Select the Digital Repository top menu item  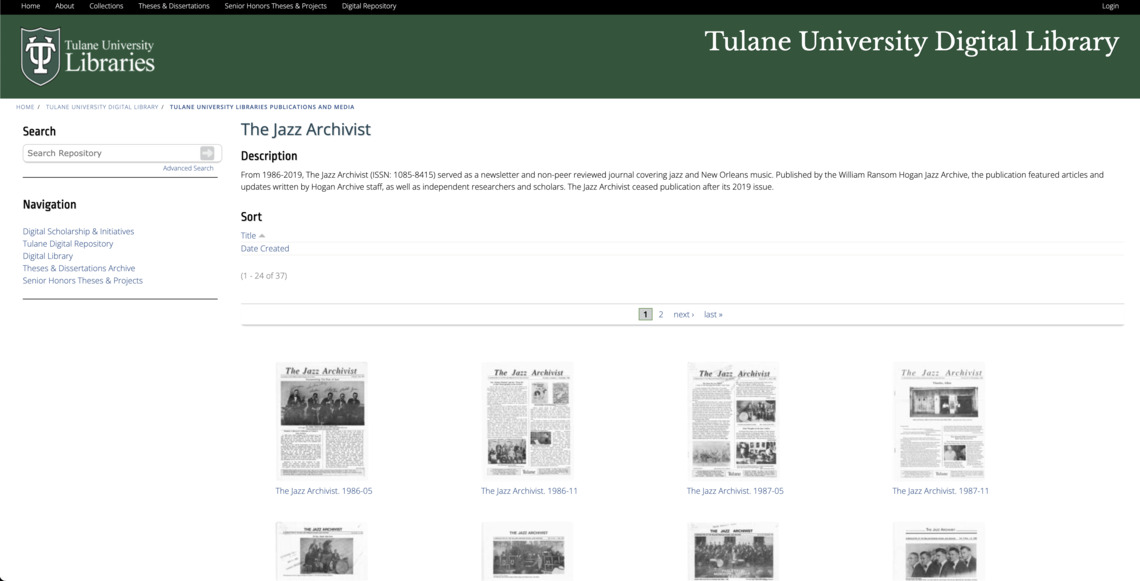[369, 6]
